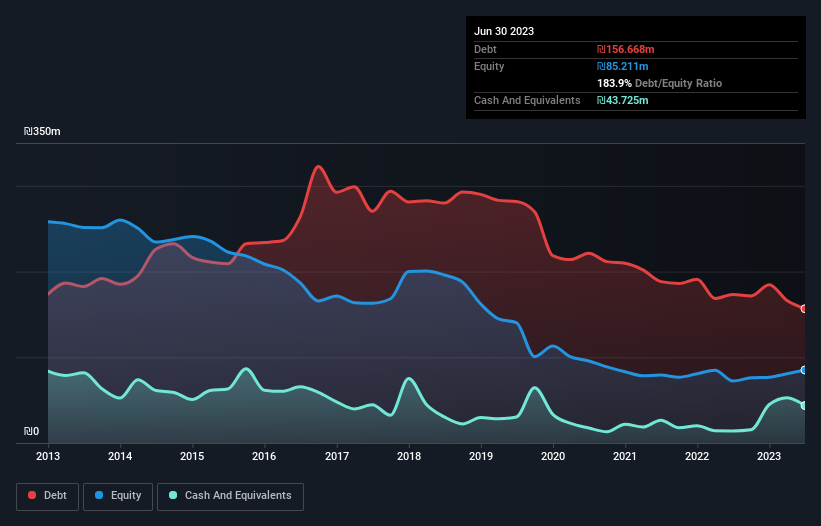Click the 2020 x-axis label
This screenshot has height=526, width=821.
(x=553, y=456)
